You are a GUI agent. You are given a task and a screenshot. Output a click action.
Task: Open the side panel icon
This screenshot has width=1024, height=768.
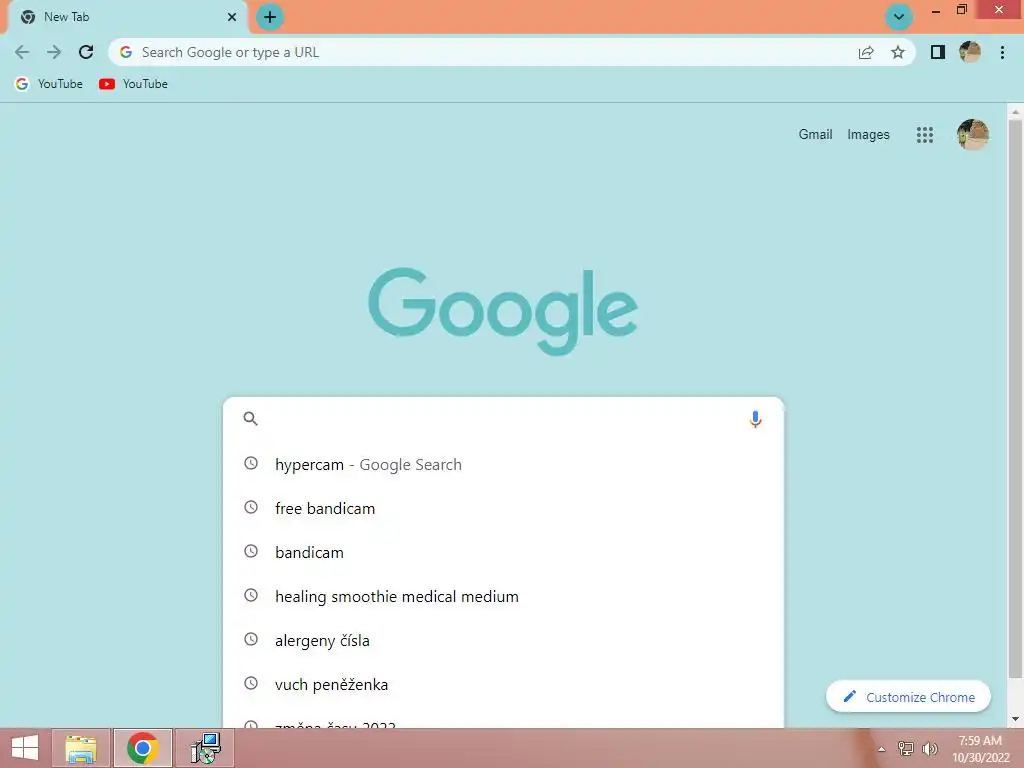tap(938, 52)
